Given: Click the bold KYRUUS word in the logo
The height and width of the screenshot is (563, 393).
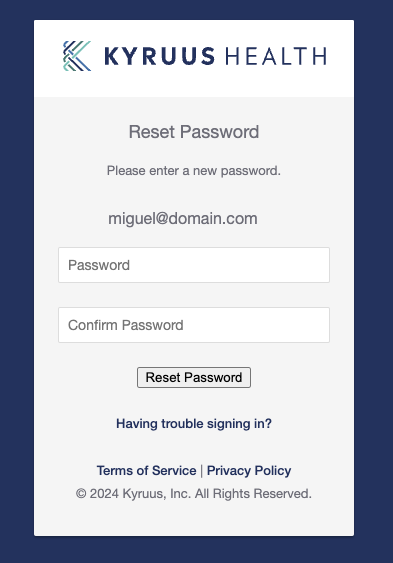Looking at the screenshot, I should click(x=160, y=56).
